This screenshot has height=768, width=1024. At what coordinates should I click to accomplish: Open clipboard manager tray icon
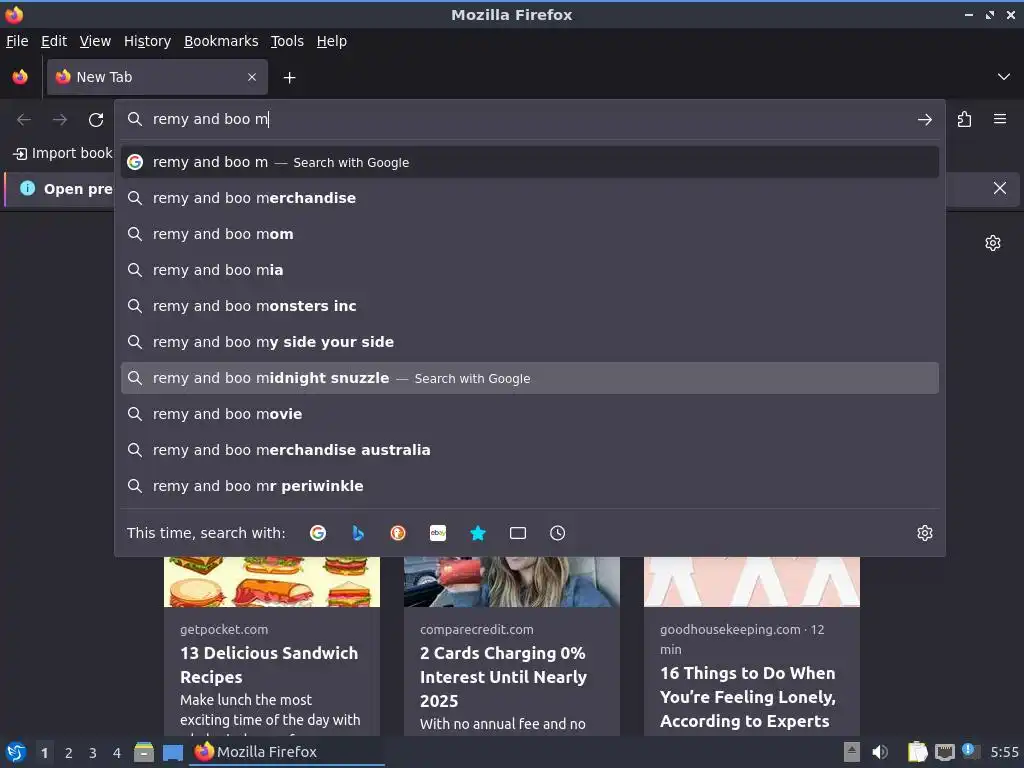918,752
